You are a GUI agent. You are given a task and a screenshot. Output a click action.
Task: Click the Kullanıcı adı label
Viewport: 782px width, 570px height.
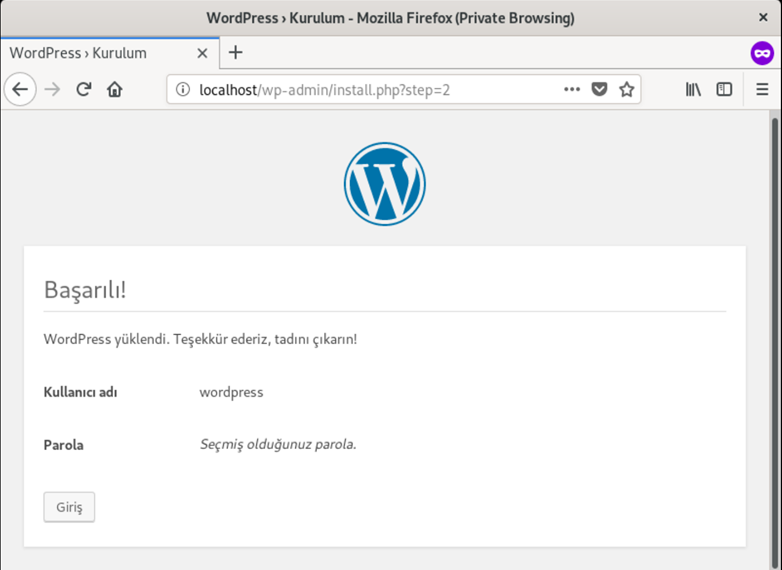(x=80, y=392)
